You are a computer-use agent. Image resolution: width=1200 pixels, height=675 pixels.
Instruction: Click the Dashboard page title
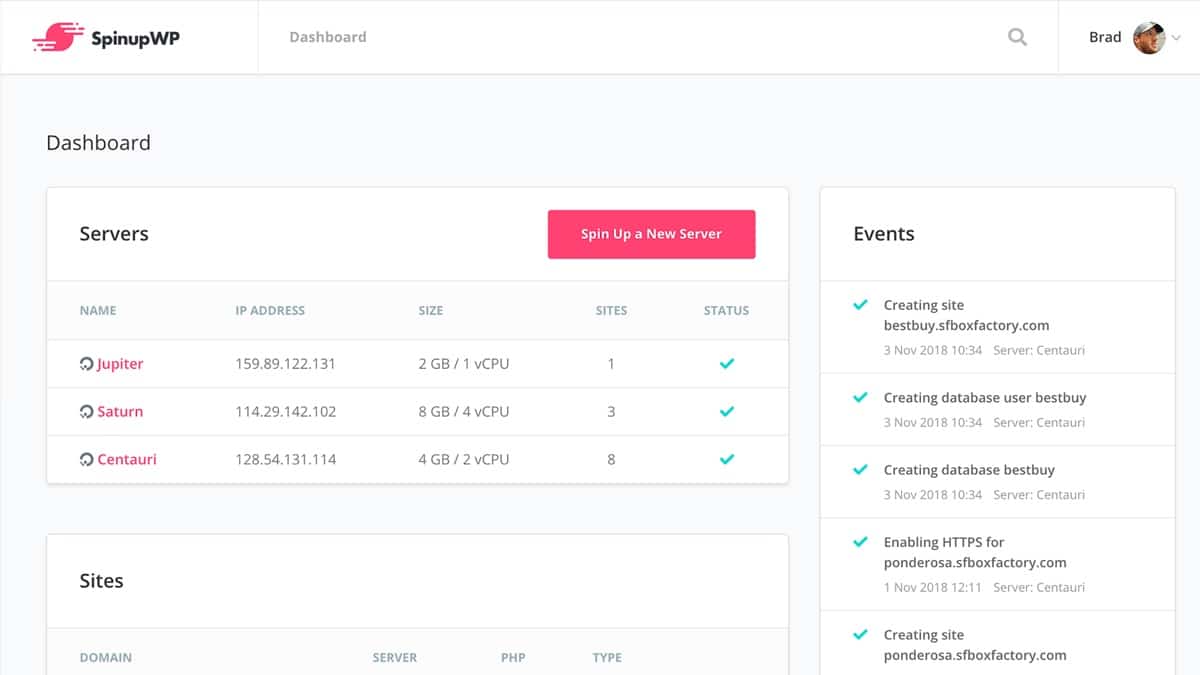pos(98,143)
